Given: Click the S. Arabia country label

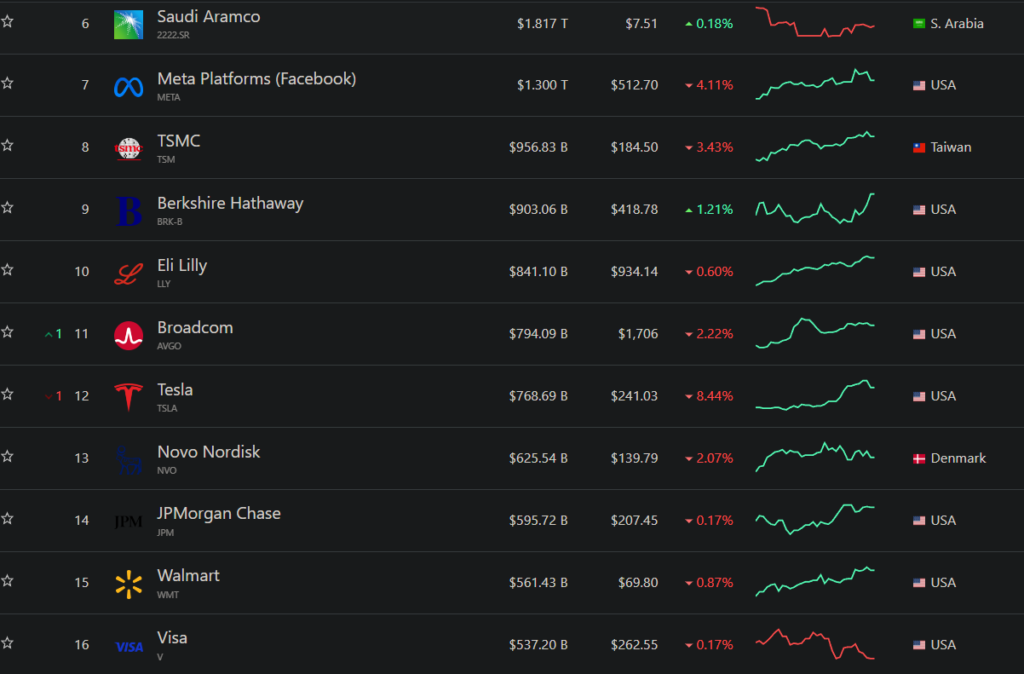Looking at the screenshot, I should pyautogui.click(x=957, y=24).
